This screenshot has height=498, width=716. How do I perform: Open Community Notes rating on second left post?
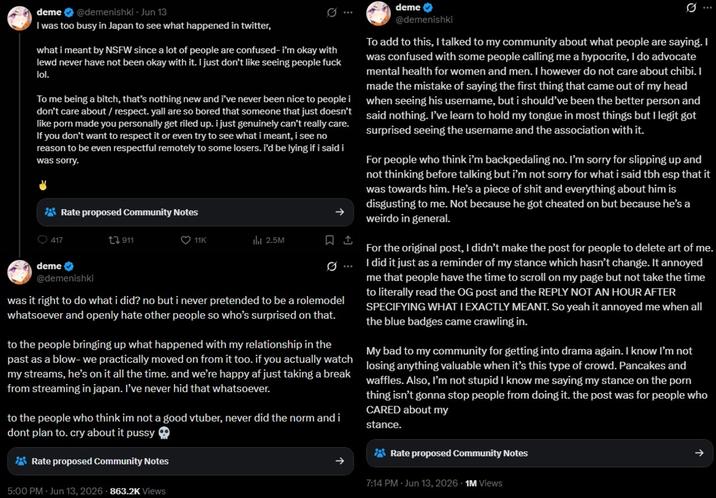point(180,461)
